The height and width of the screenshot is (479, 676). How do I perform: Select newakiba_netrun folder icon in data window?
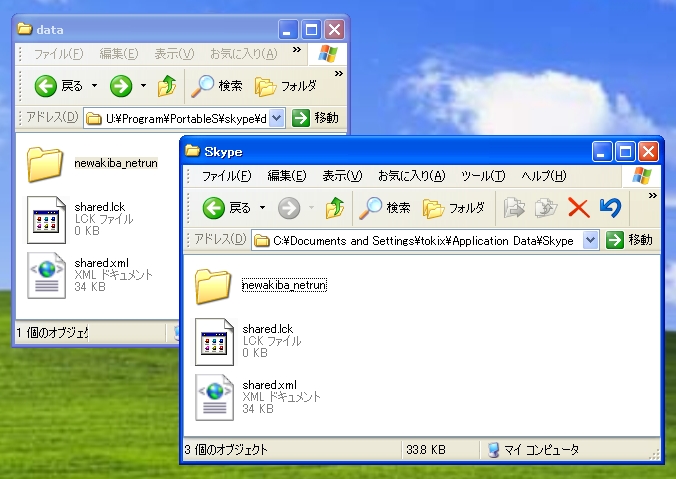(45, 163)
